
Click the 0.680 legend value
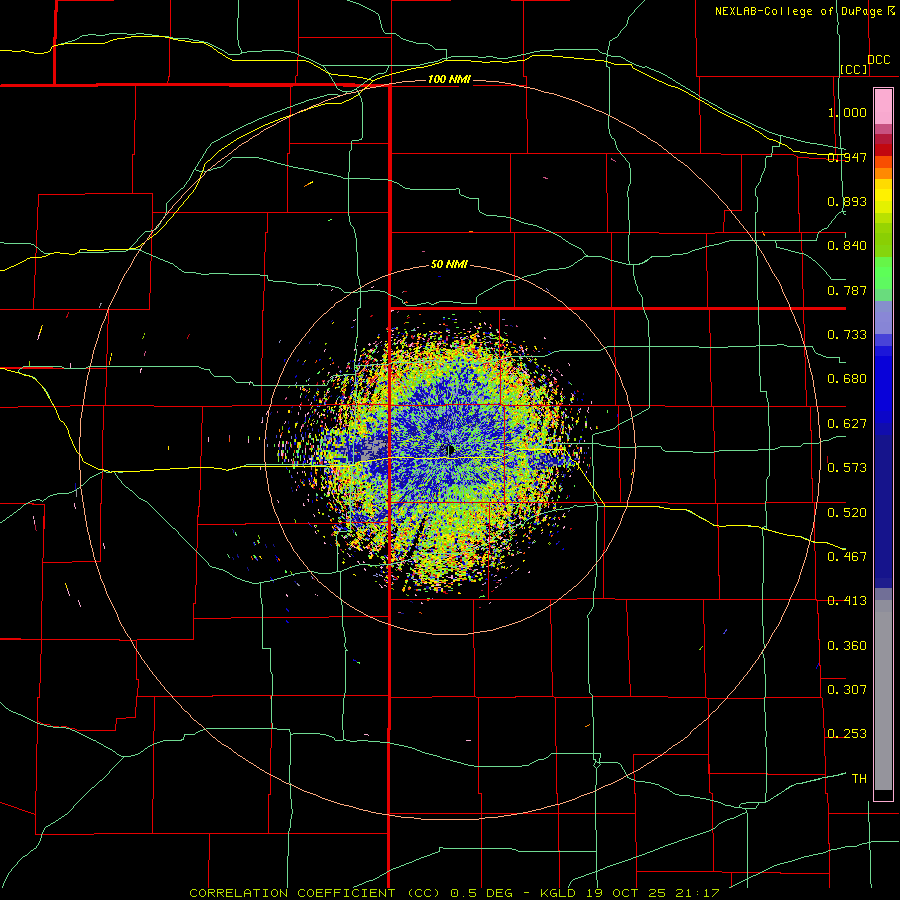pos(847,379)
